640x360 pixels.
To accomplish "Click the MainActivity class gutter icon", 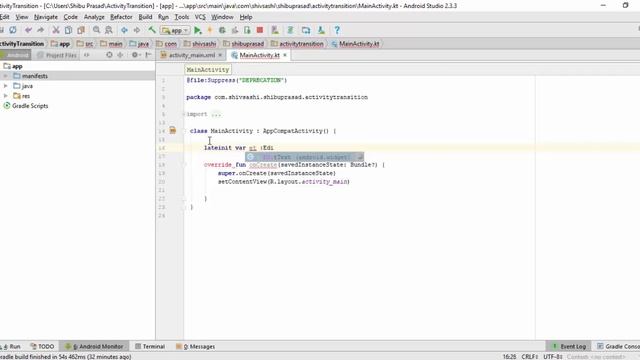I will click(173, 131).
